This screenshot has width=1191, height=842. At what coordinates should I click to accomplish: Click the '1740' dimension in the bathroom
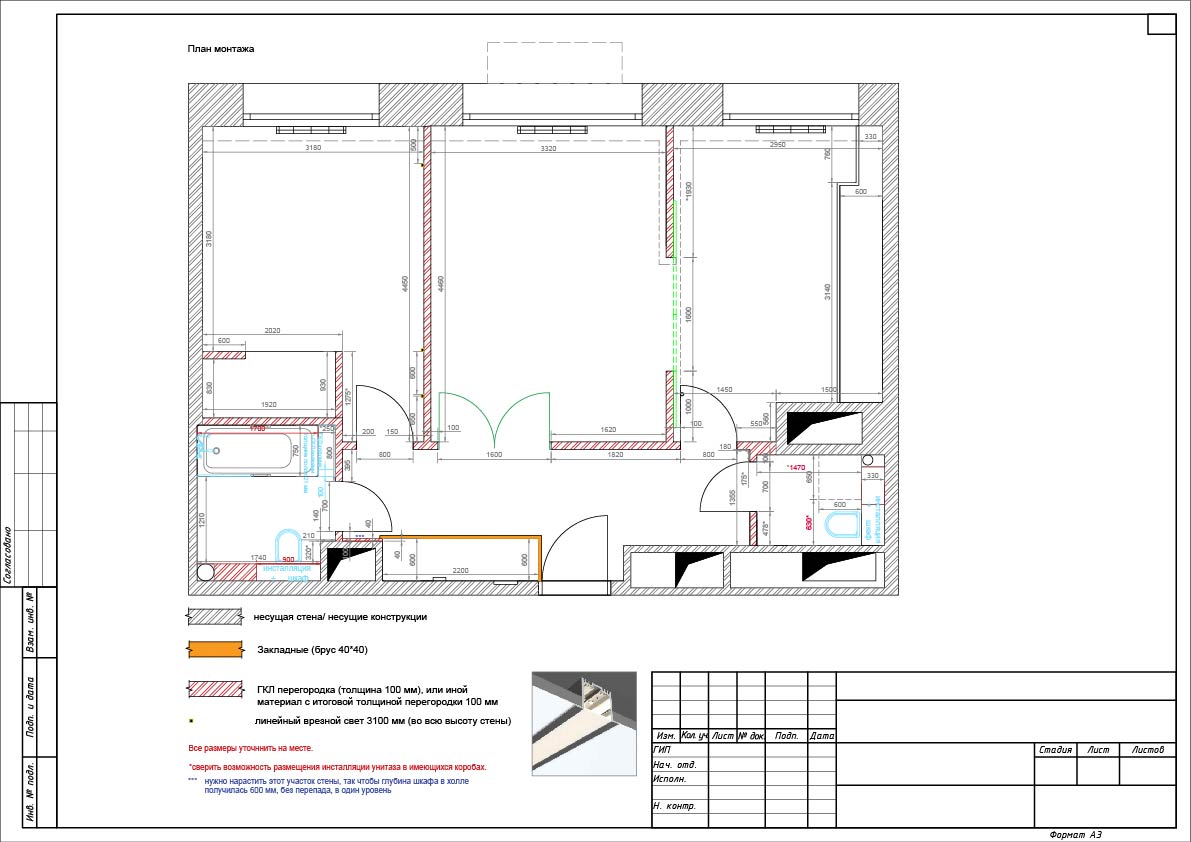pyautogui.click(x=258, y=557)
